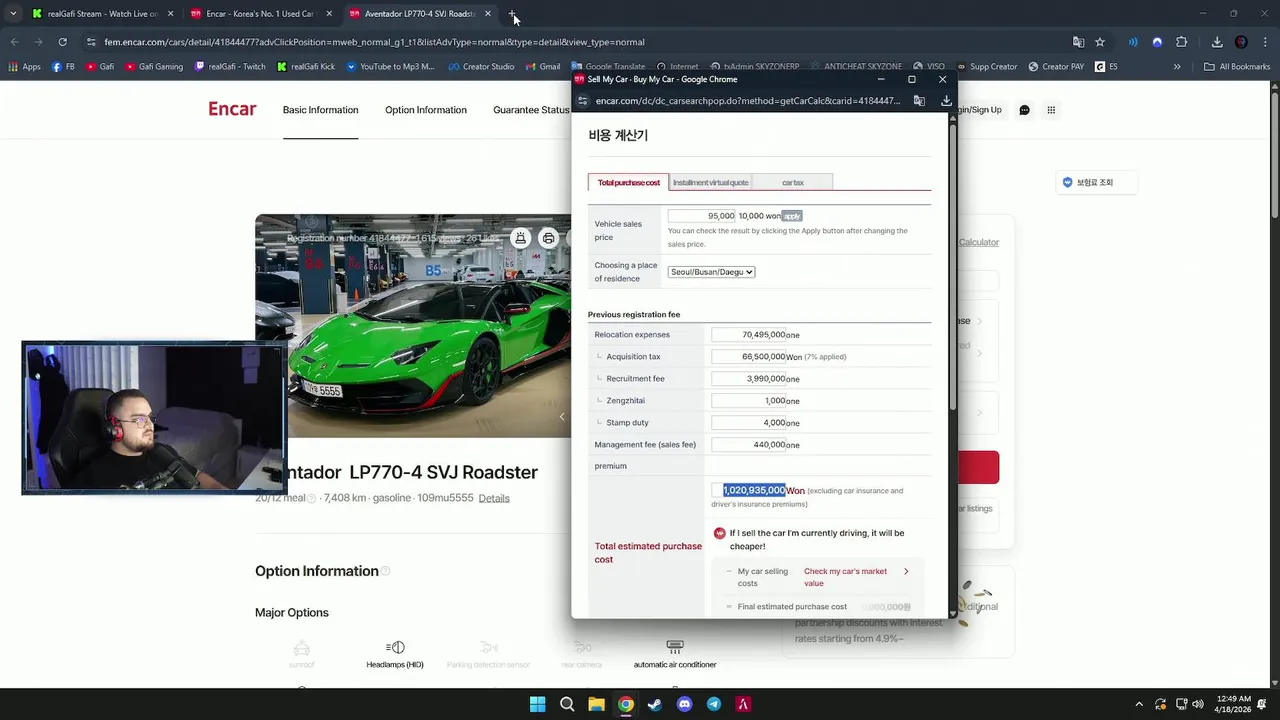Screen dimensions: 1280x720
Task: Open the Gmail bookmark
Action: pos(543,67)
